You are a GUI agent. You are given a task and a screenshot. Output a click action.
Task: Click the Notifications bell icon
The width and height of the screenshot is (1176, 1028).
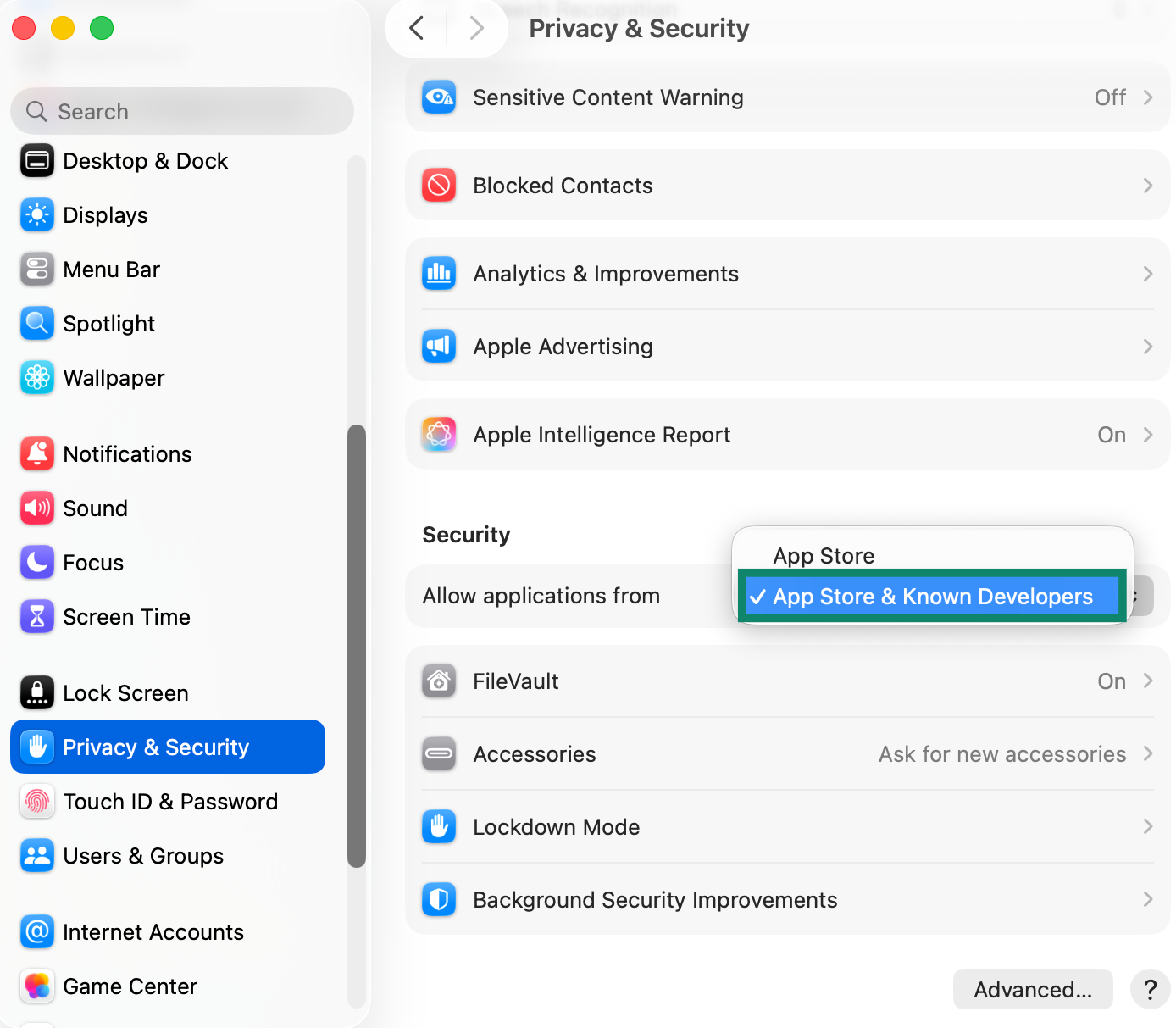[x=37, y=454]
